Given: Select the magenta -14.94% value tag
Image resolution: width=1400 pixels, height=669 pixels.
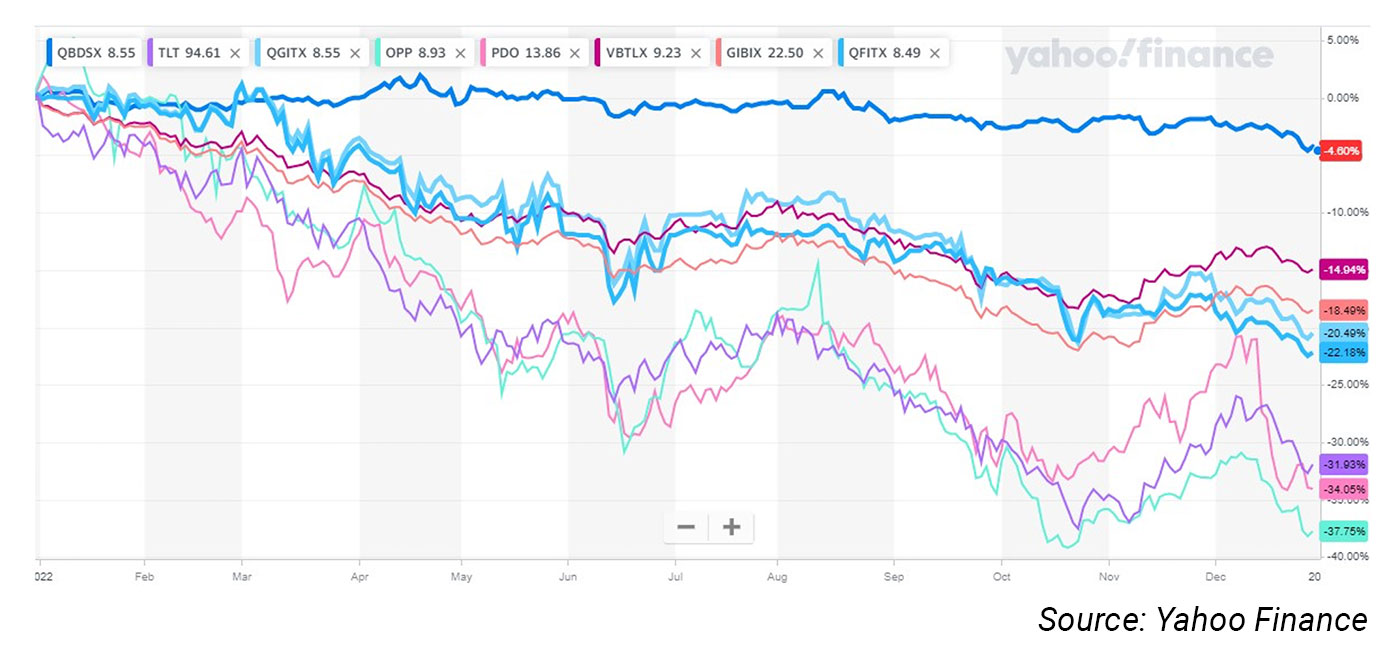Looking at the screenshot, I should (x=1343, y=269).
